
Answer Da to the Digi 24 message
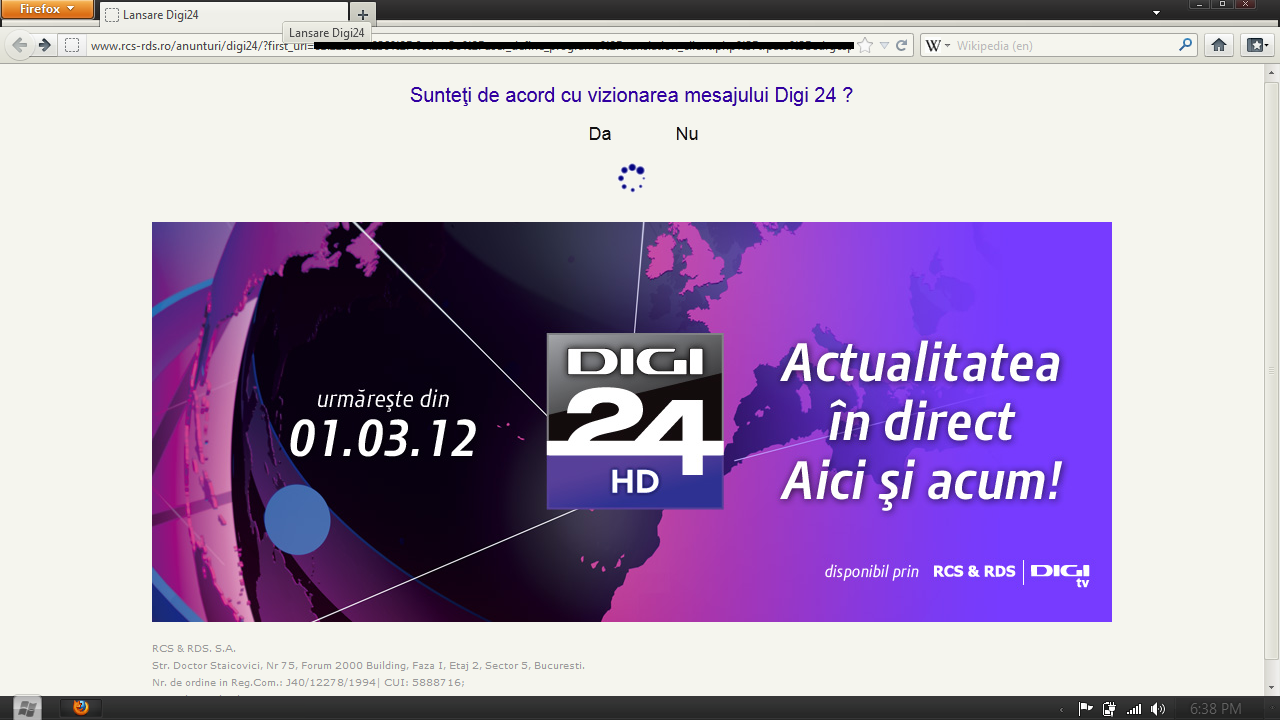coord(600,134)
